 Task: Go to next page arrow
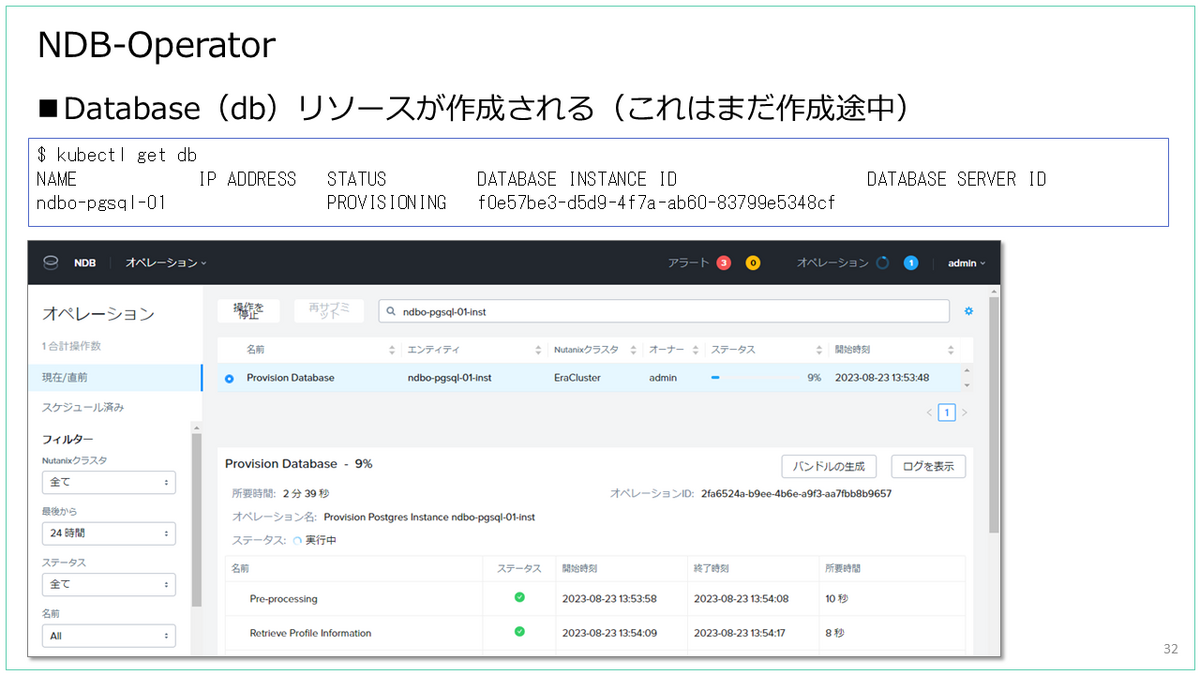[964, 412]
